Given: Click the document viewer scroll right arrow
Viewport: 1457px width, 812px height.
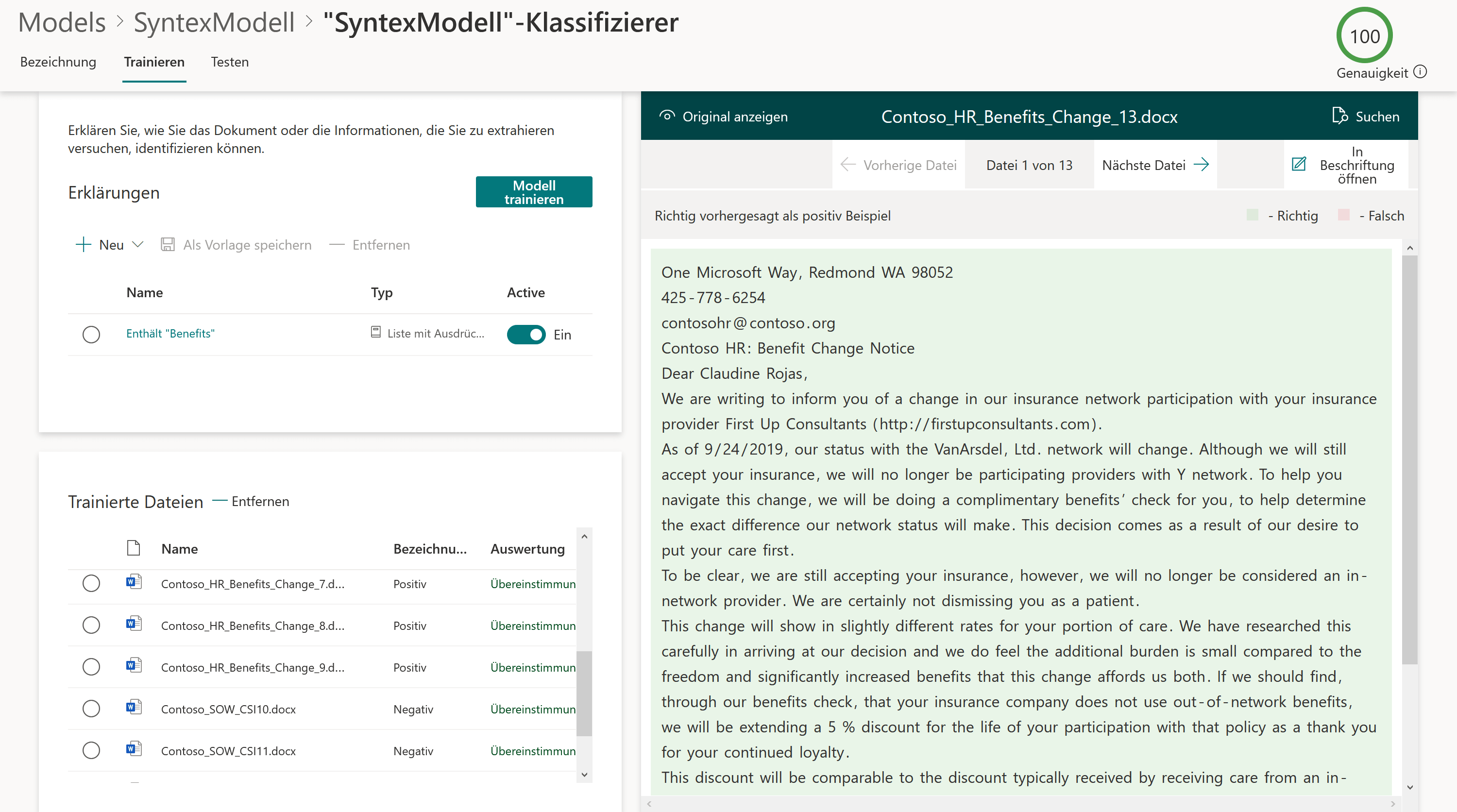Looking at the screenshot, I should 1392,804.
